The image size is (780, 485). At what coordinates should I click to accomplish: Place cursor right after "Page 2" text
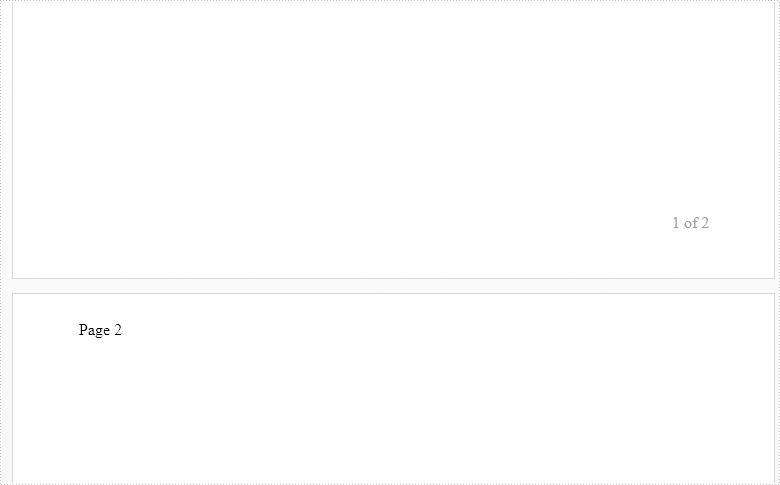(x=123, y=330)
